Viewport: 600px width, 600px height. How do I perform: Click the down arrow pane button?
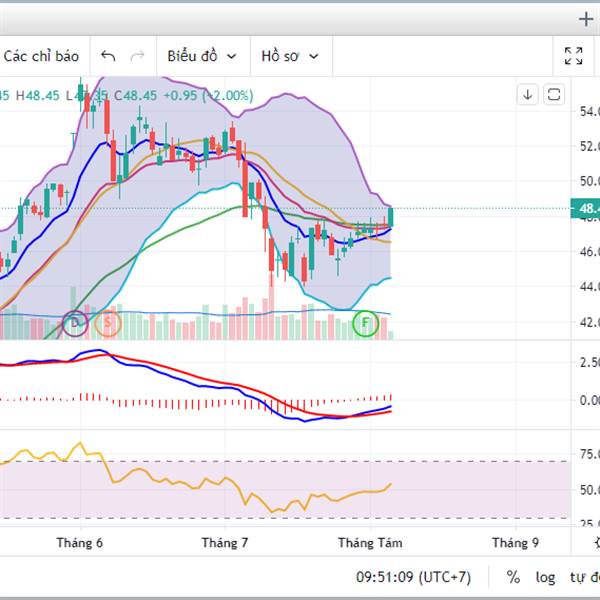(528, 95)
